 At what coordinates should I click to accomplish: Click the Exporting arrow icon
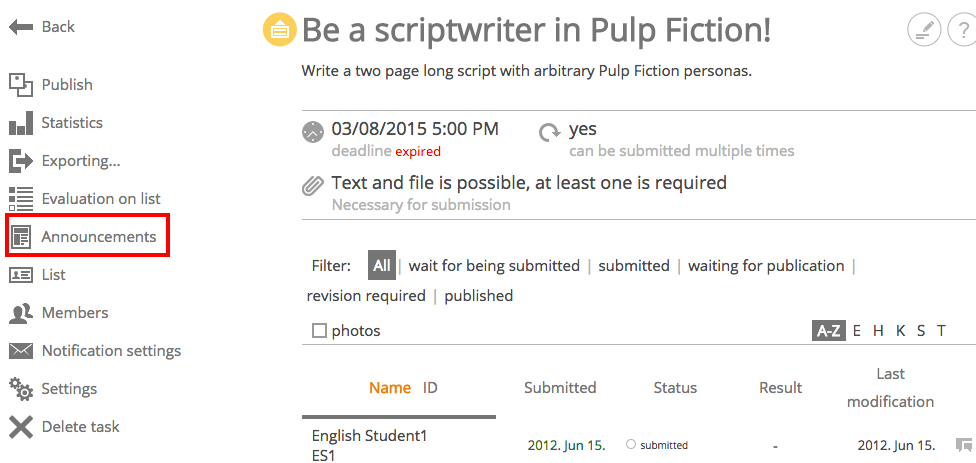click(x=21, y=161)
